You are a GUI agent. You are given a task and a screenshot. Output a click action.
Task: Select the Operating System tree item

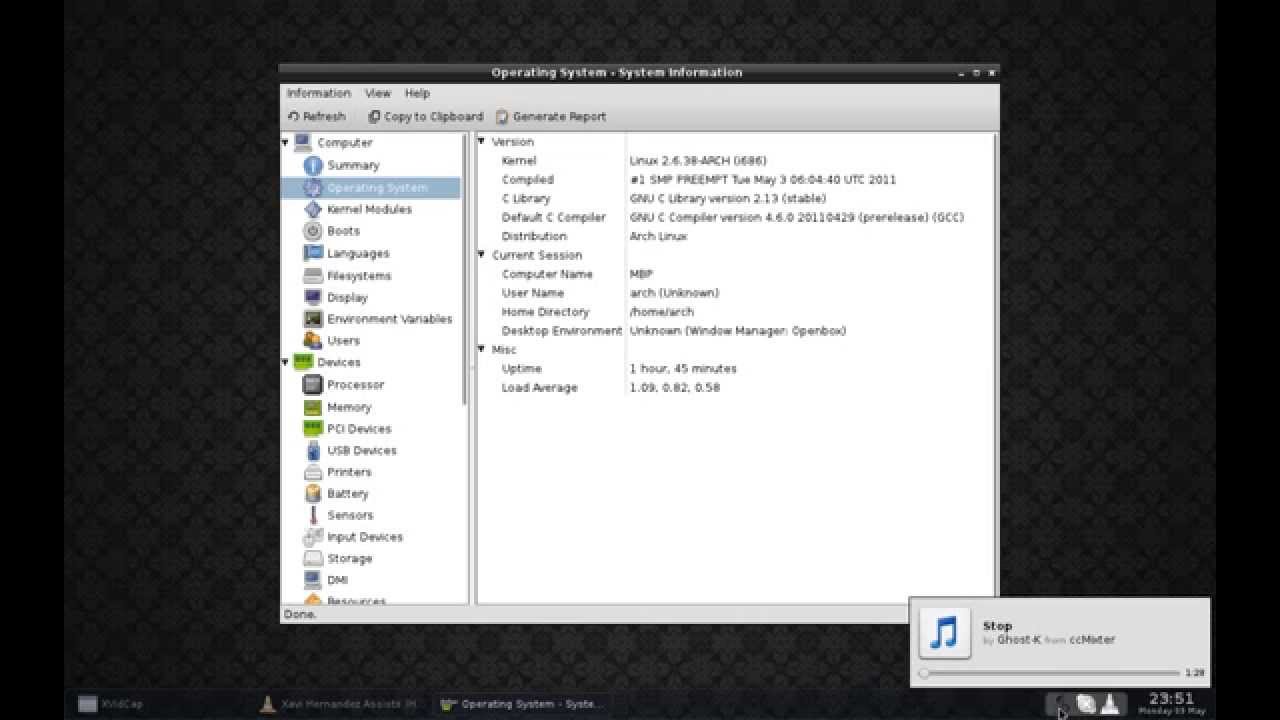pos(371,187)
